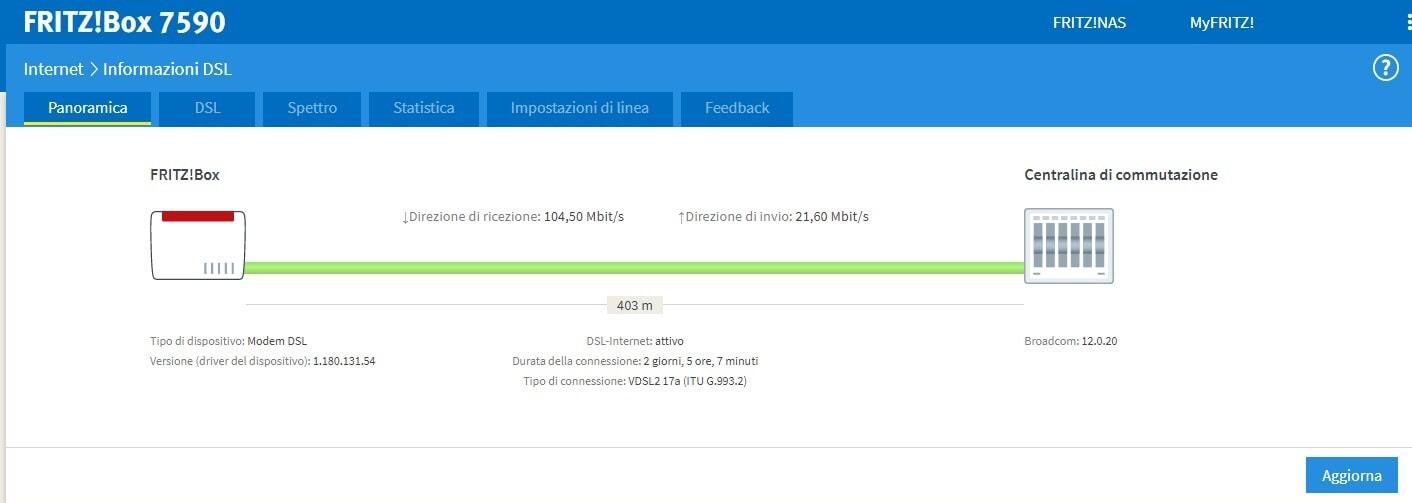
Task: Click driver version 1.180.131.54
Action: coord(344,361)
